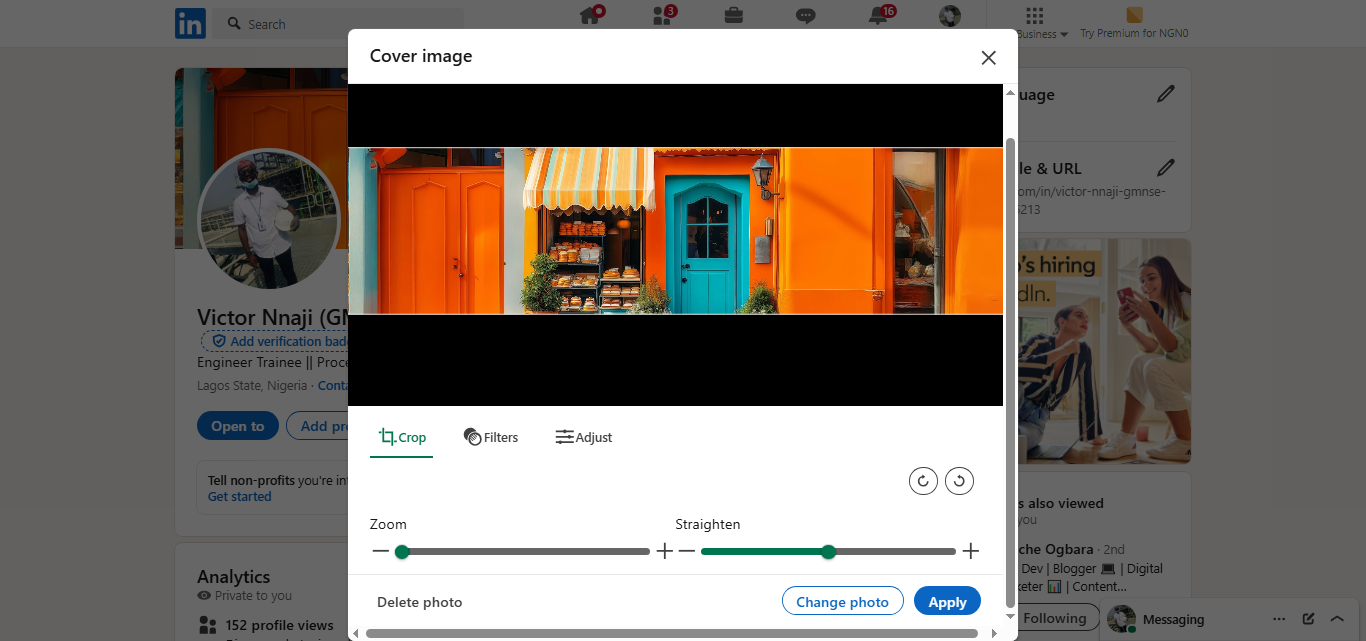Image resolution: width=1366 pixels, height=641 pixels.
Task: Open the Me profile avatar menu
Action: pyautogui.click(x=948, y=16)
